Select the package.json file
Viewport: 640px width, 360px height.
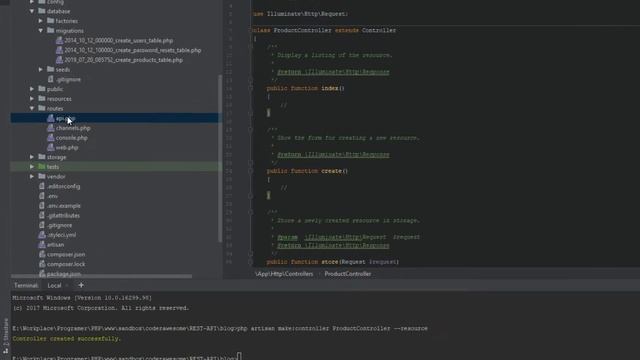[x=64, y=274]
